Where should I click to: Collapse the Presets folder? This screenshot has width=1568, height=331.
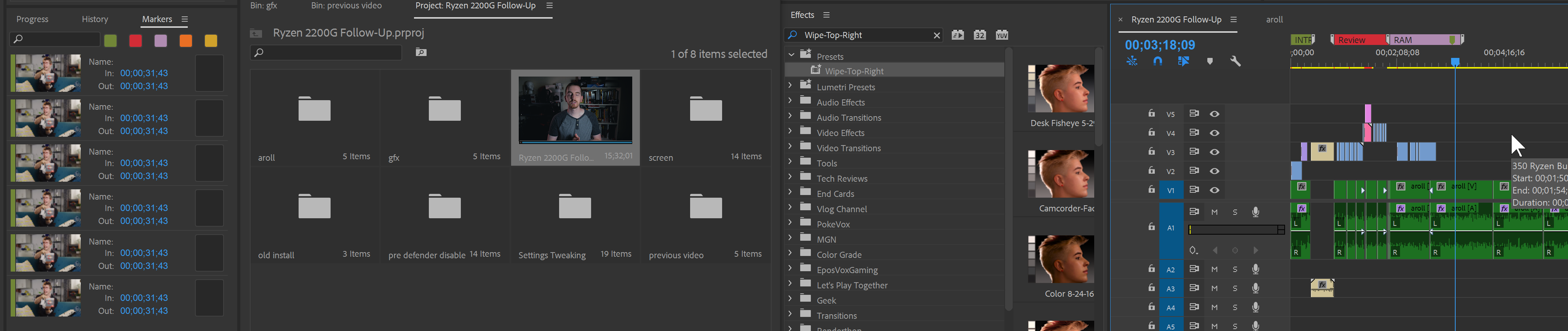791,55
